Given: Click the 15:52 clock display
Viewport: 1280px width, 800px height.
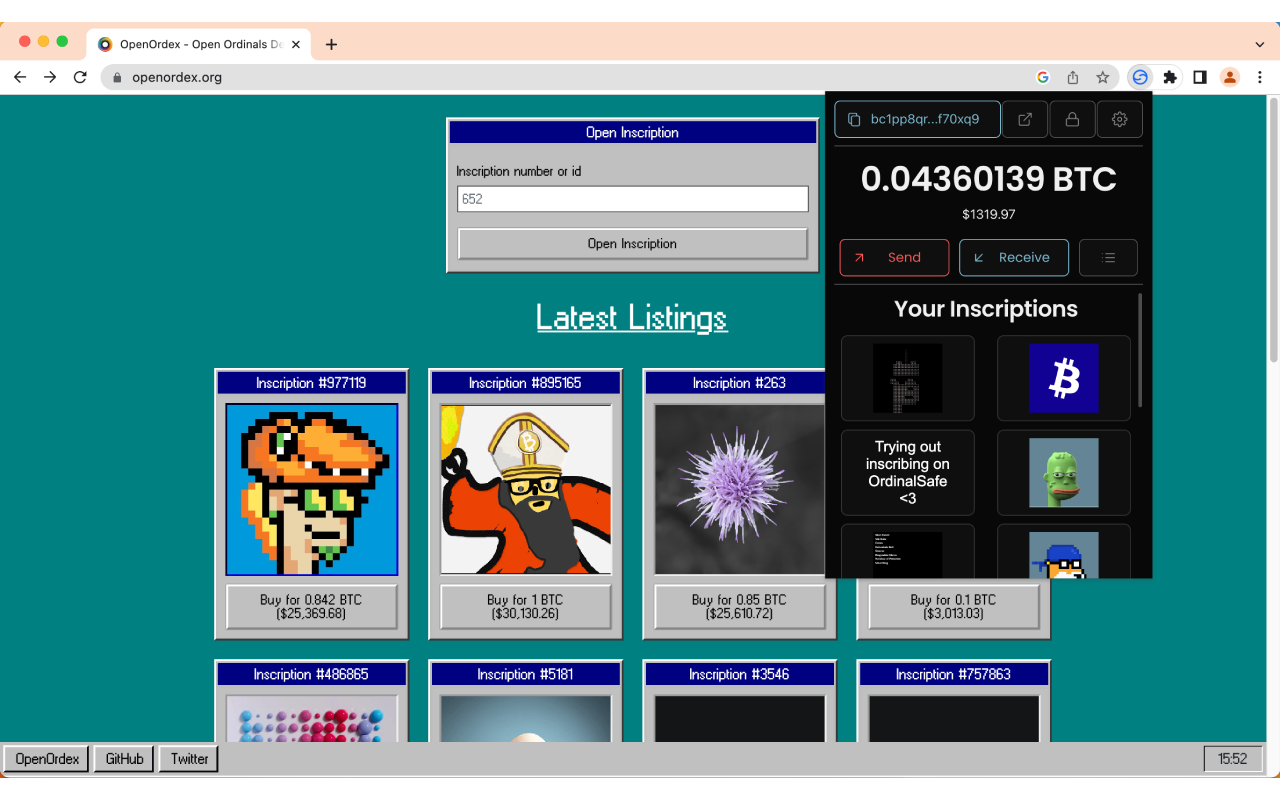Looking at the screenshot, I should [1233, 759].
